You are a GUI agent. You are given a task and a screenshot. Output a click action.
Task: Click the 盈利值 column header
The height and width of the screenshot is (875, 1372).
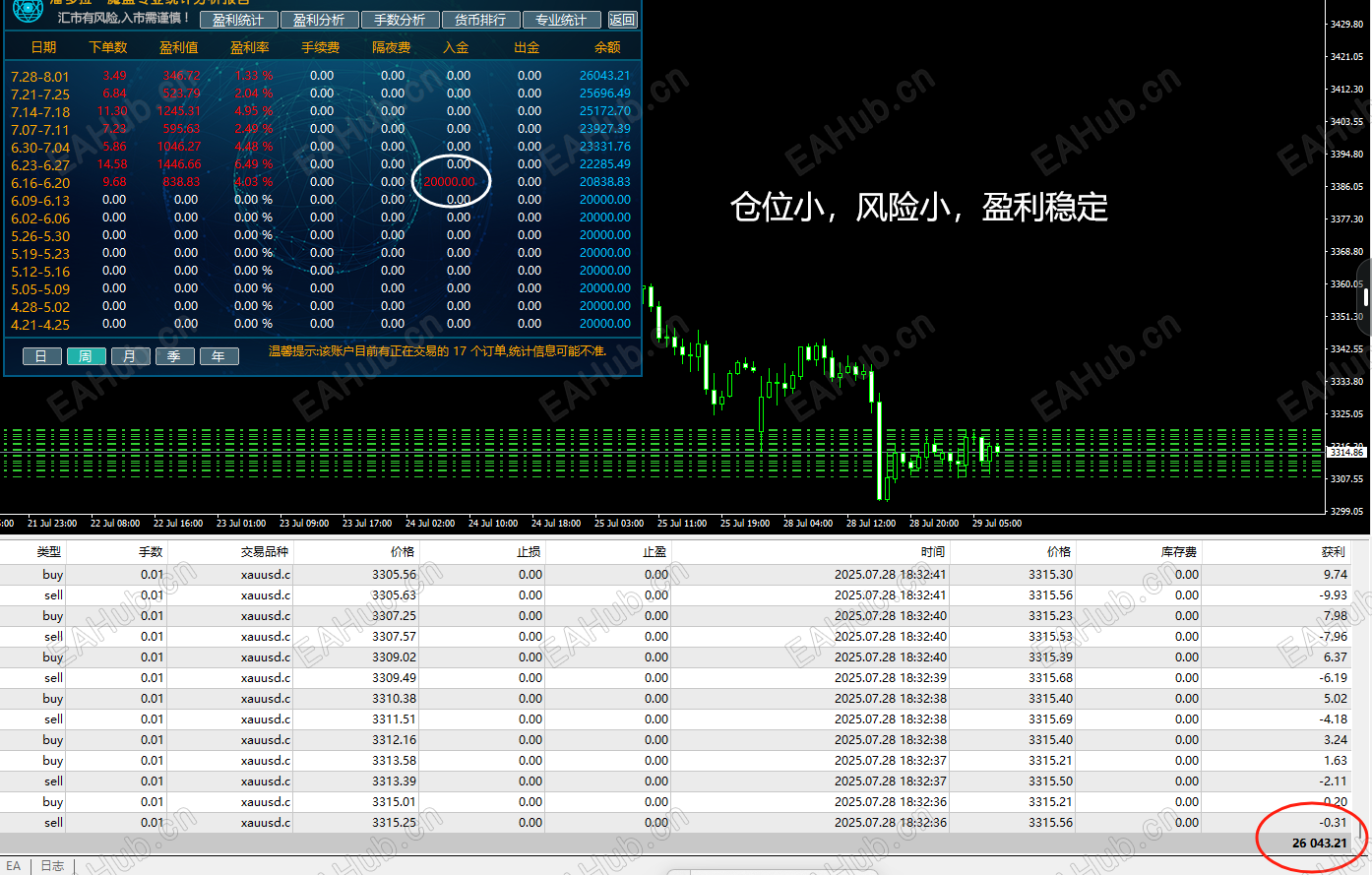[x=179, y=47]
